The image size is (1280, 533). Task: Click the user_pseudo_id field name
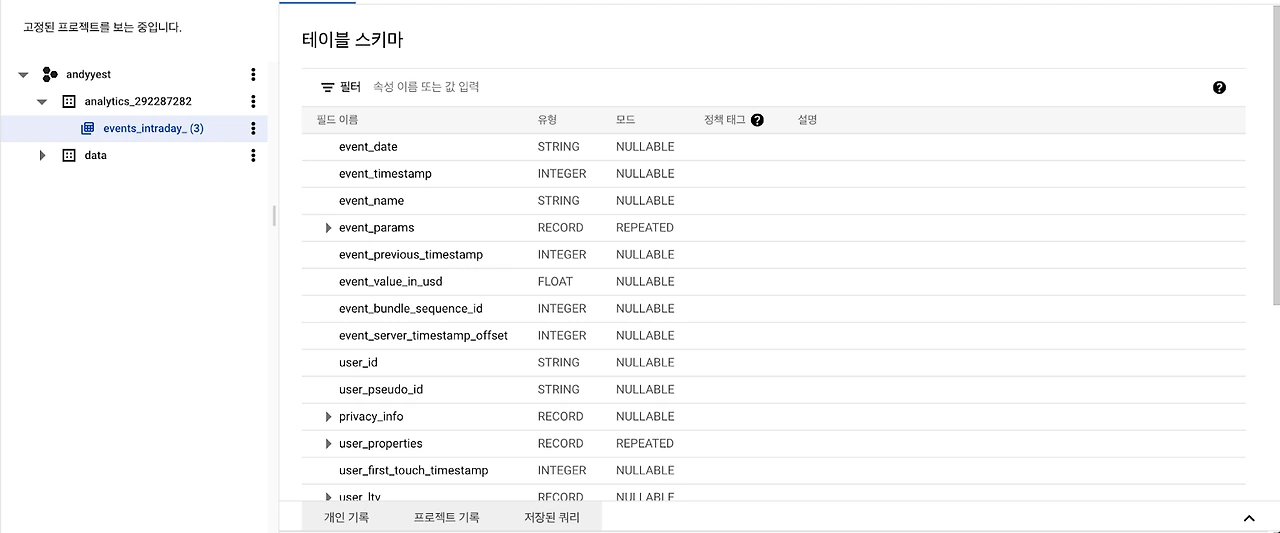(381, 390)
